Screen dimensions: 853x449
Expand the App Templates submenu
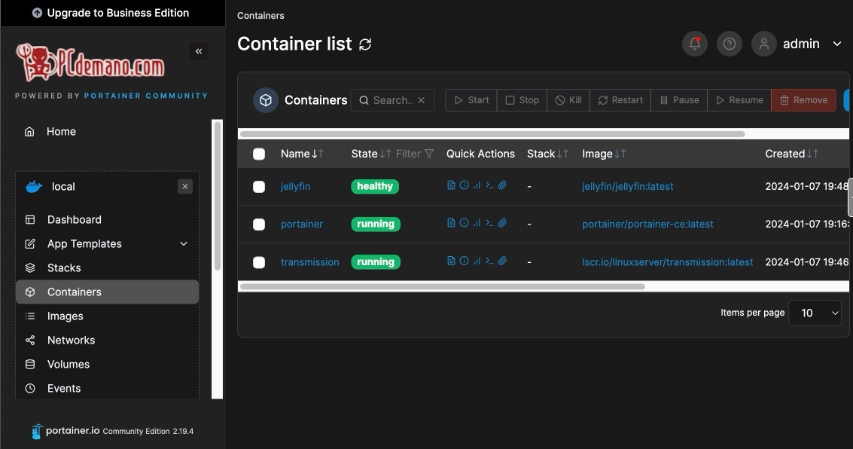click(x=184, y=244)
